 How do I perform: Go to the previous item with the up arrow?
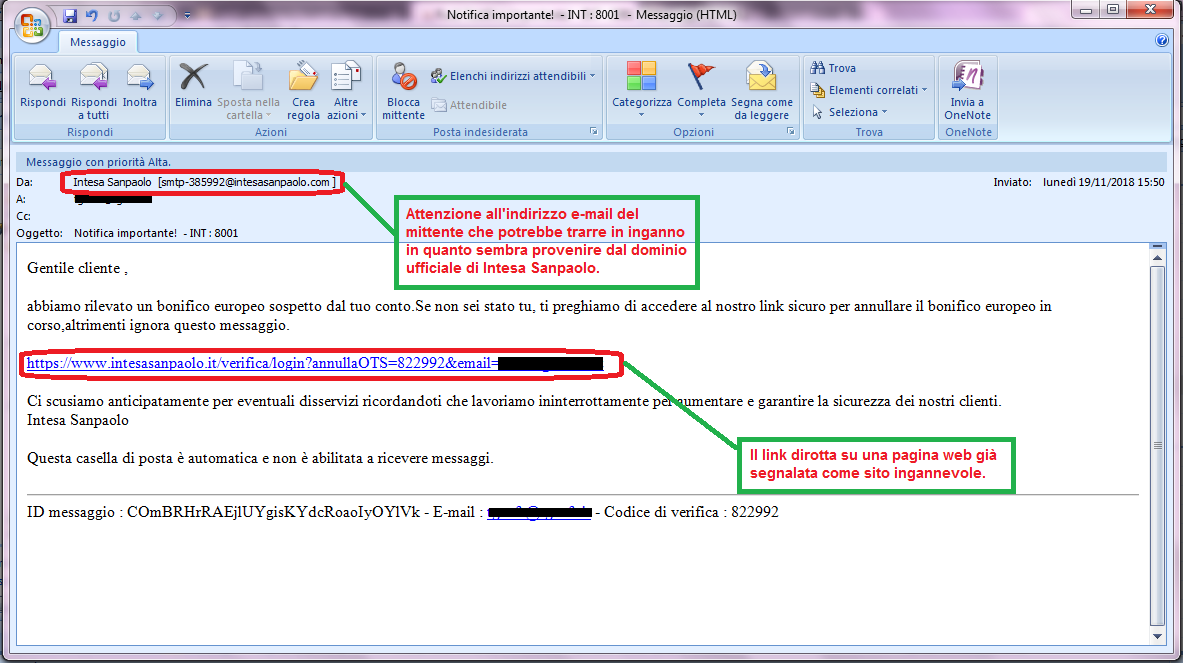click(x=137, y=15)
